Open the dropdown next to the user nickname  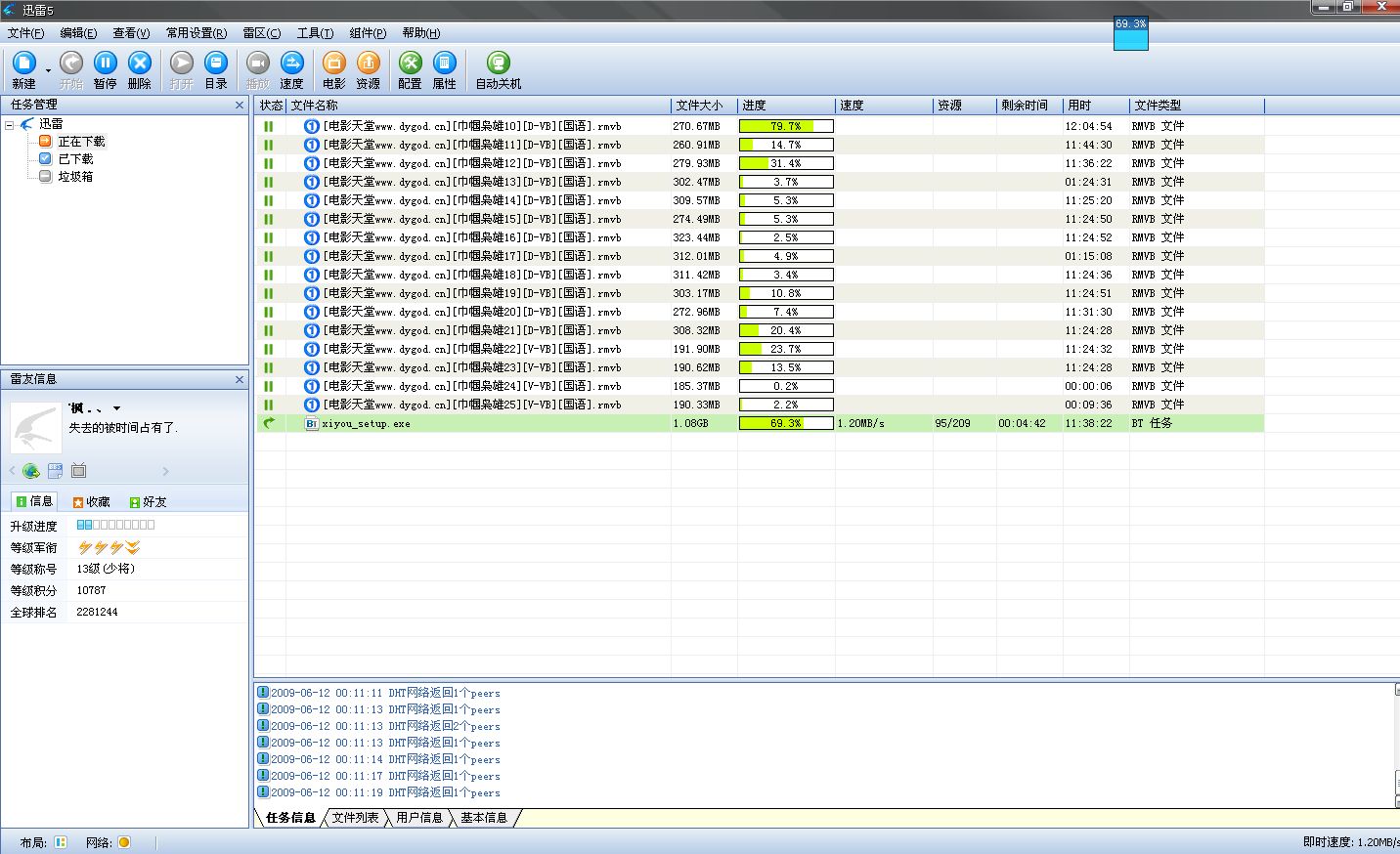pos(116,408)
